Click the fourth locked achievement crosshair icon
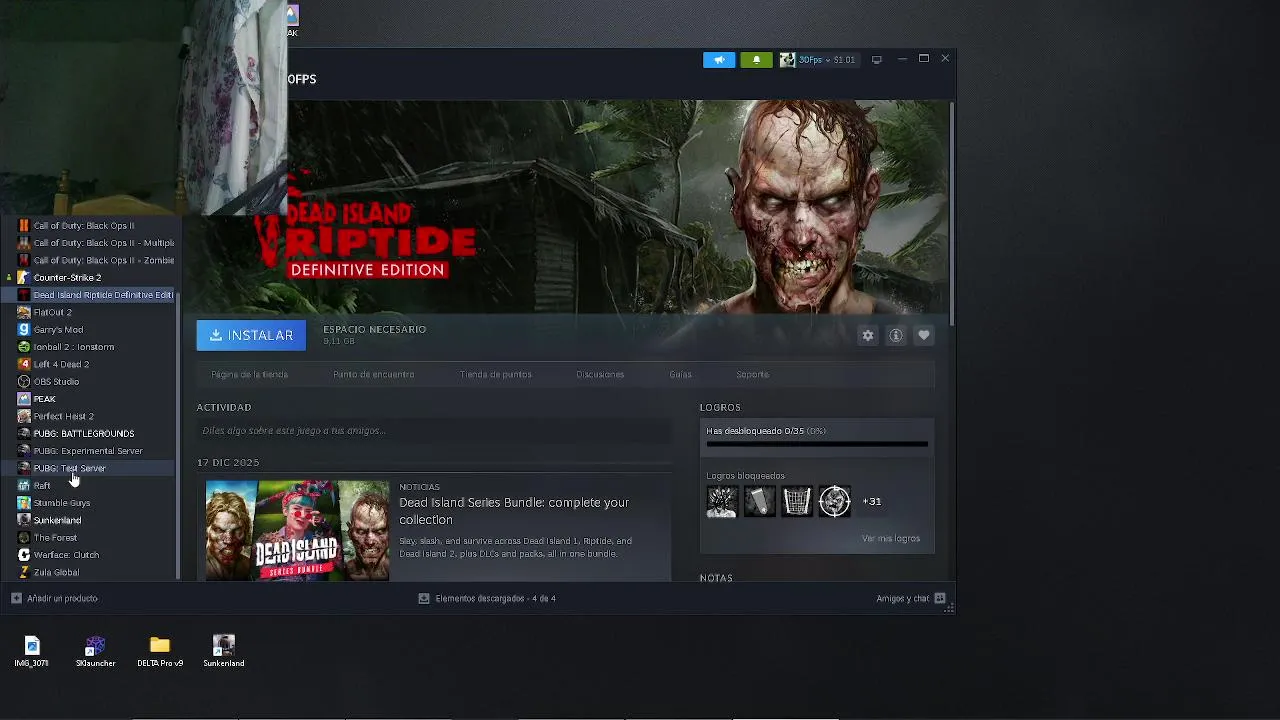The width and height of the screenshot is (1280, 720). tap(835, 502)
